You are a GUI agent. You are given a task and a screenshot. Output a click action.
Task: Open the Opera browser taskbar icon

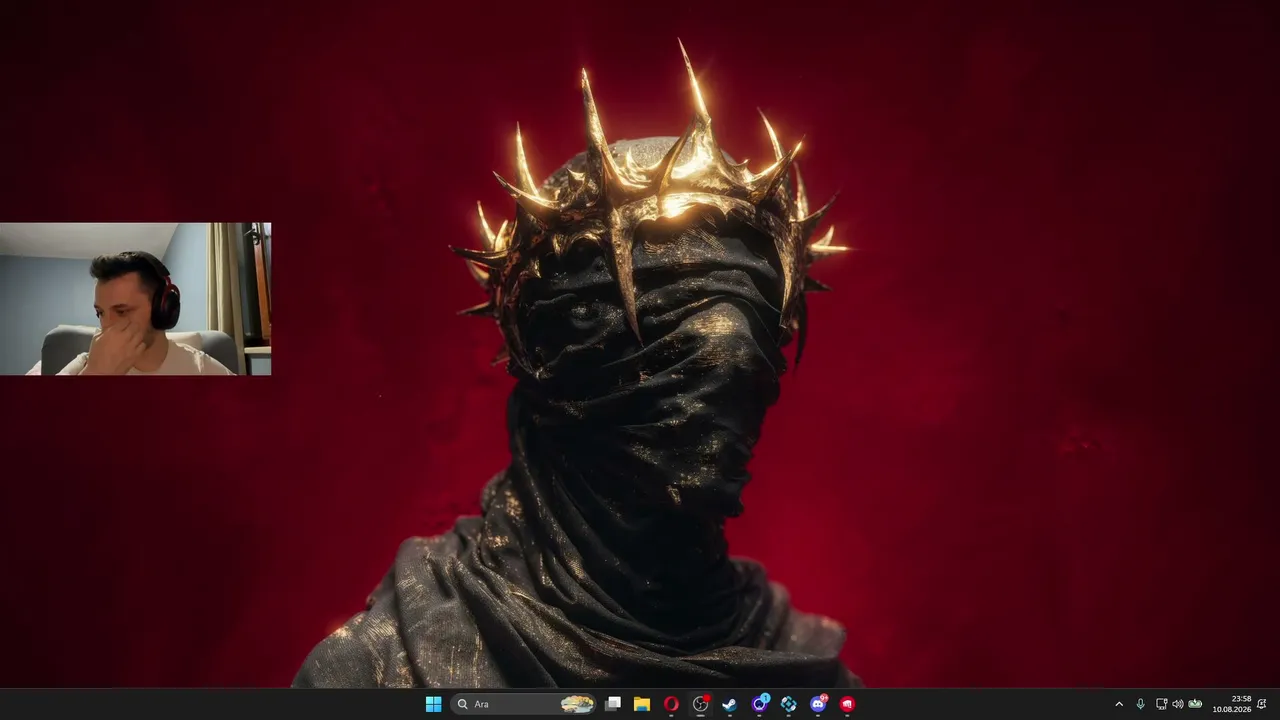(x=671, y=704)
